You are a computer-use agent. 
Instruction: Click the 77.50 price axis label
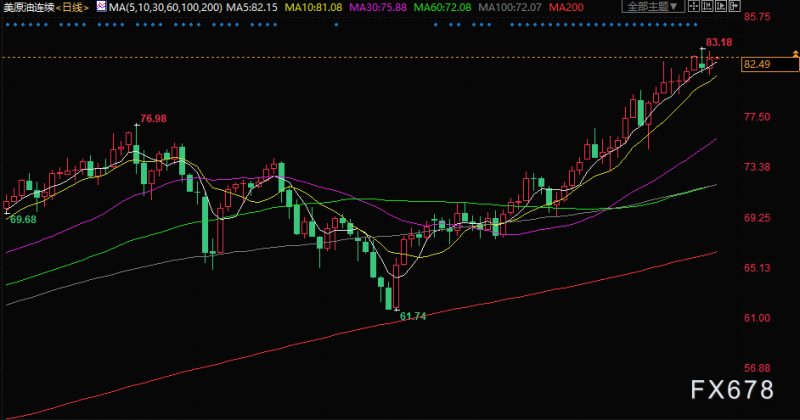pyautogui.click(x=757, y=117)
